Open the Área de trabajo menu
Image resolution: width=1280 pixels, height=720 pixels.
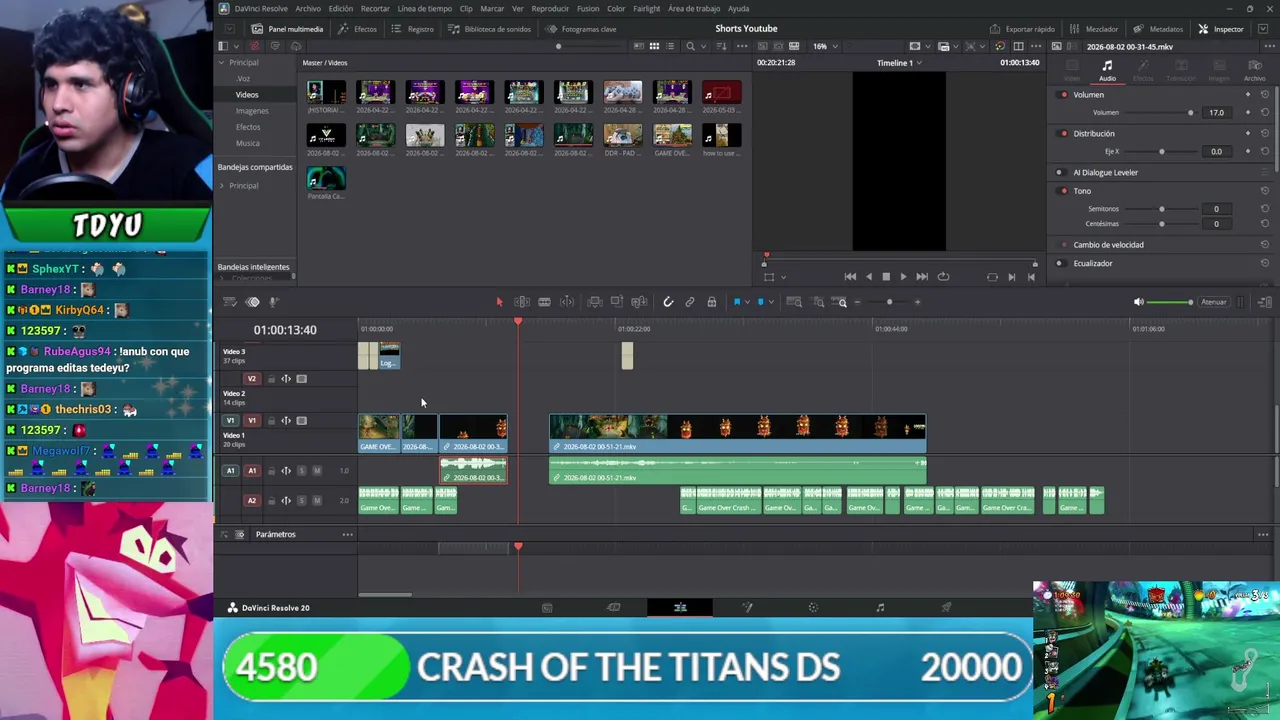point(694,9)
